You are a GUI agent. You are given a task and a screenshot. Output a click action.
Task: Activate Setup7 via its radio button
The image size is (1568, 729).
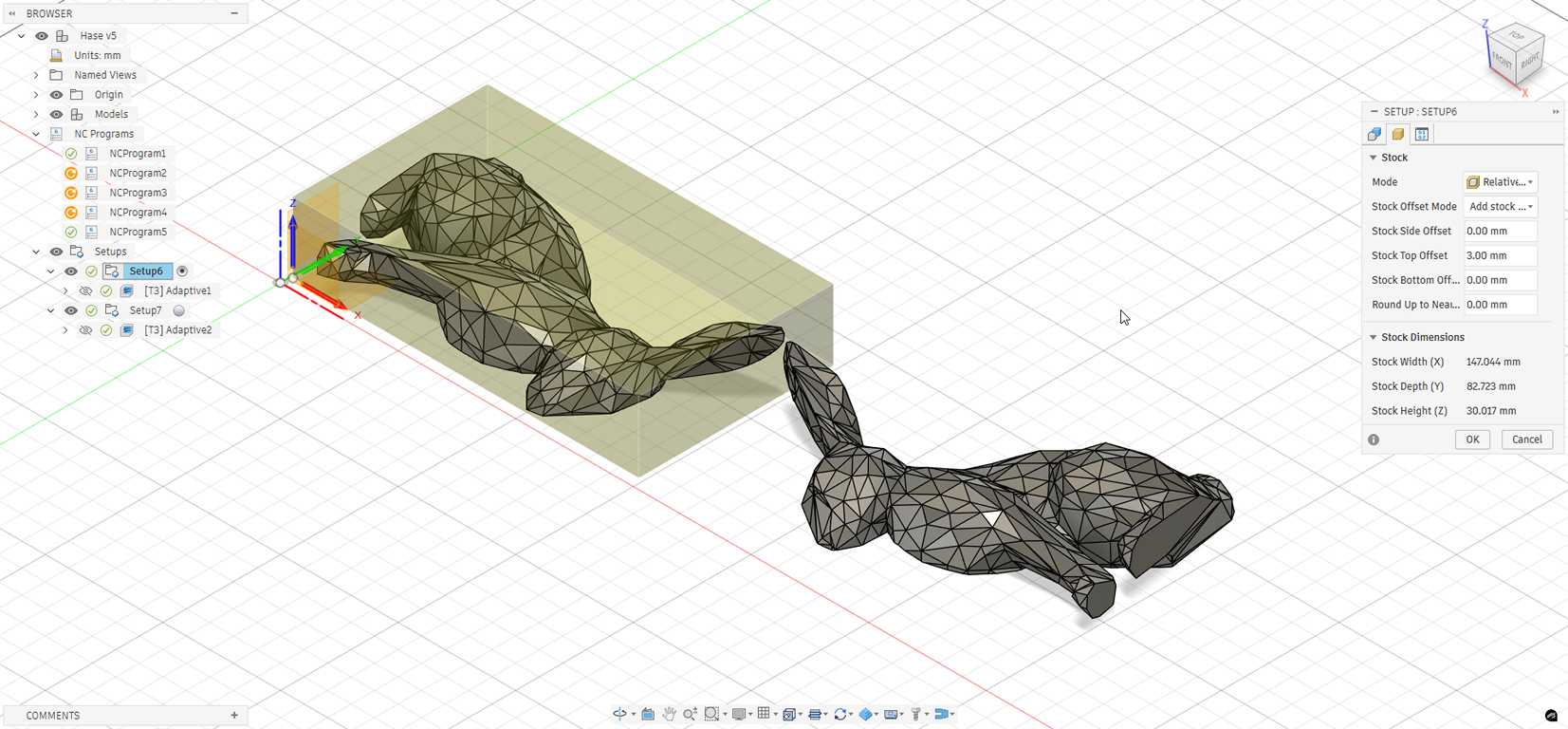[x=178, y=310]
